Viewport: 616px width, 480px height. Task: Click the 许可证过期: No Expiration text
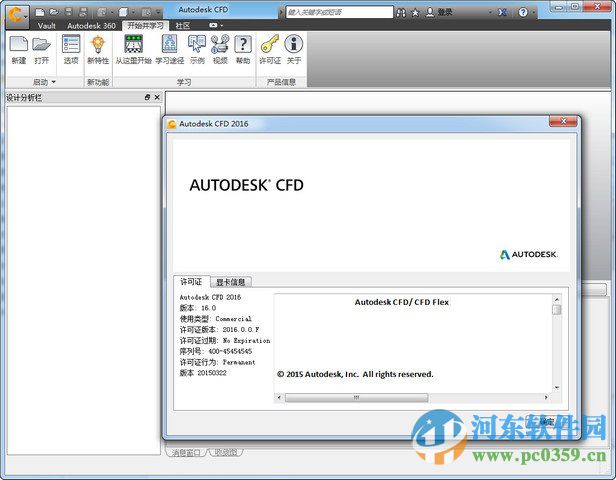coord(225,340)
